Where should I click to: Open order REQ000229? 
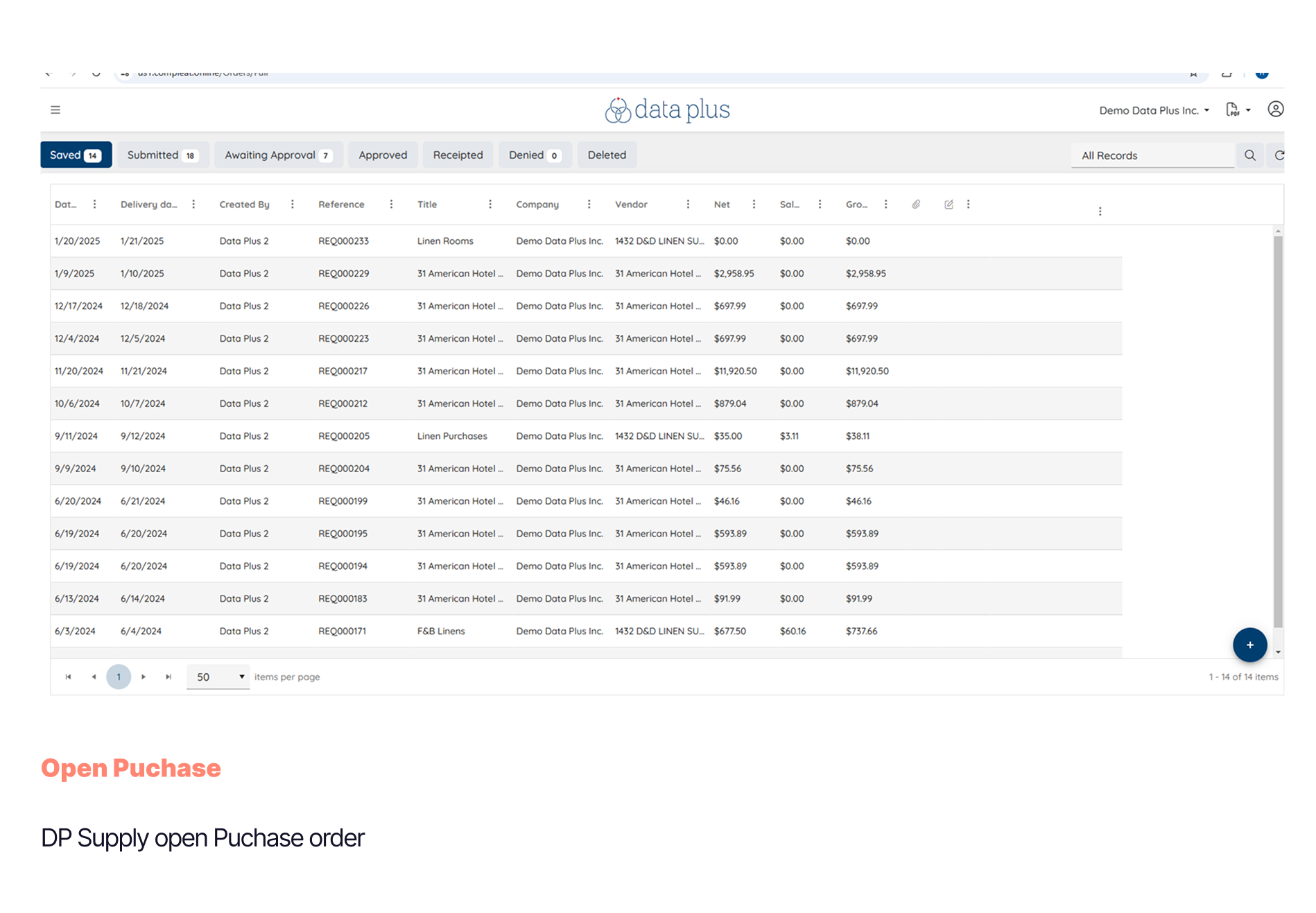tap(343, 274)
